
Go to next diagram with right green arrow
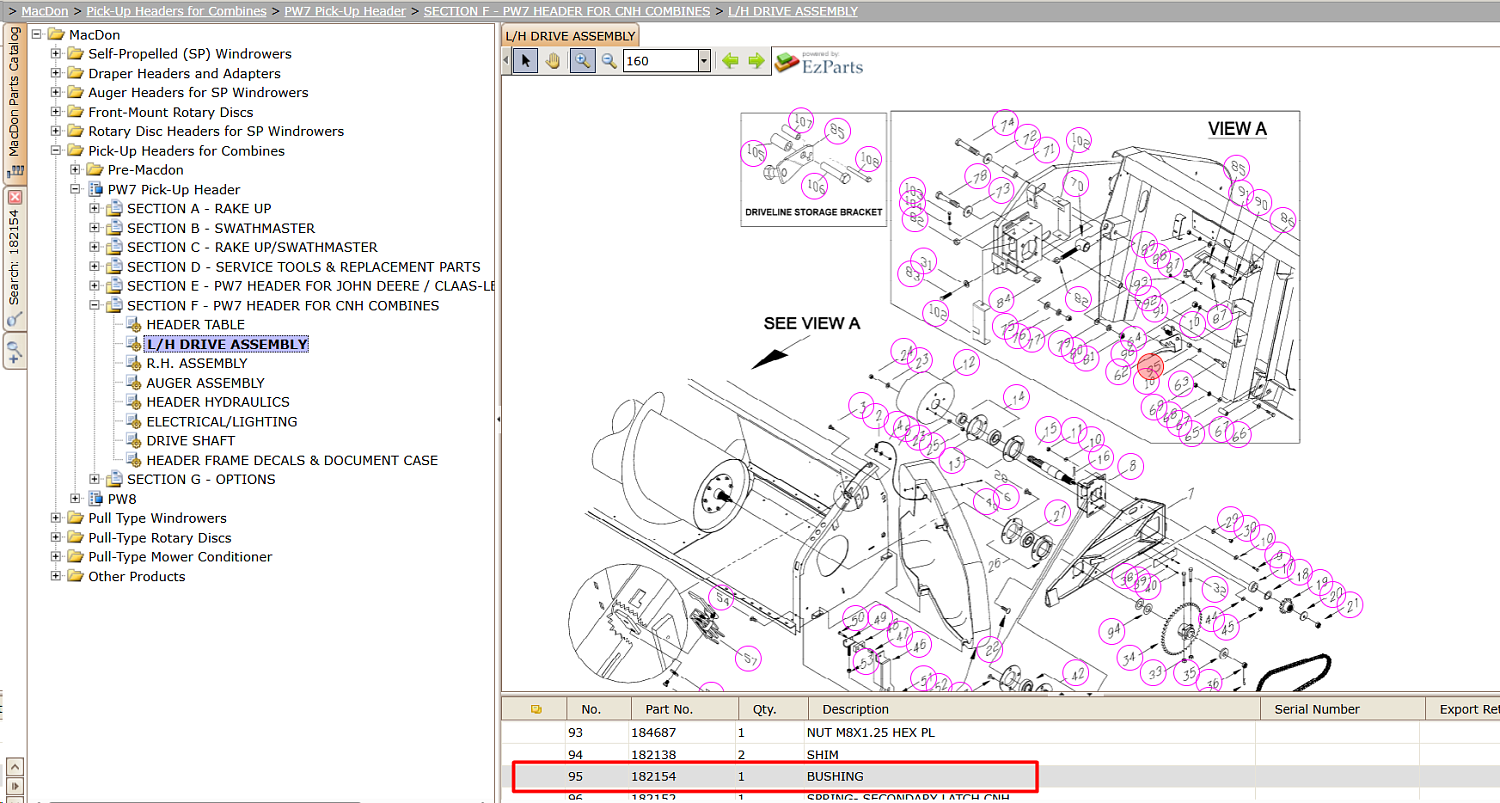point(756,61)
